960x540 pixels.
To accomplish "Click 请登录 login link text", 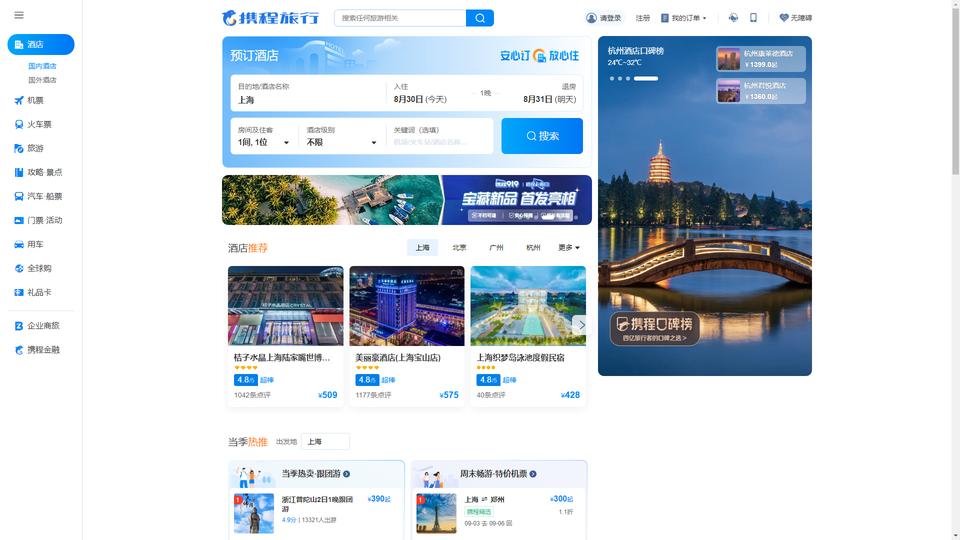I will coord(610,18).
